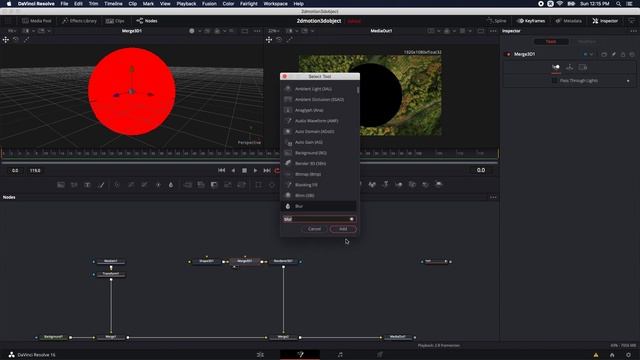Open right viewer zoom dropdown

[x=274, y=31]
